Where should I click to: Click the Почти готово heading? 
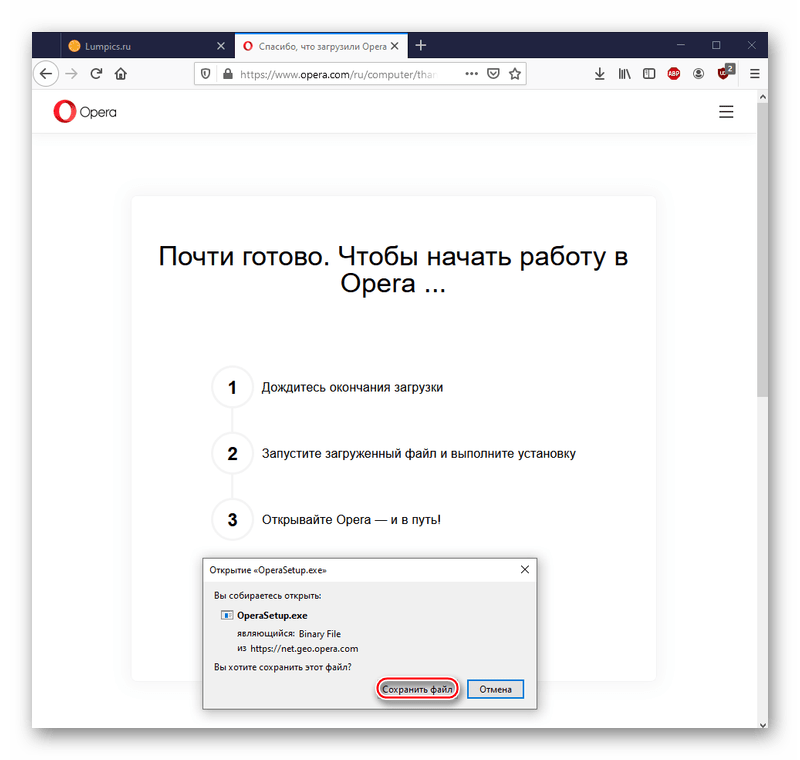393,269
